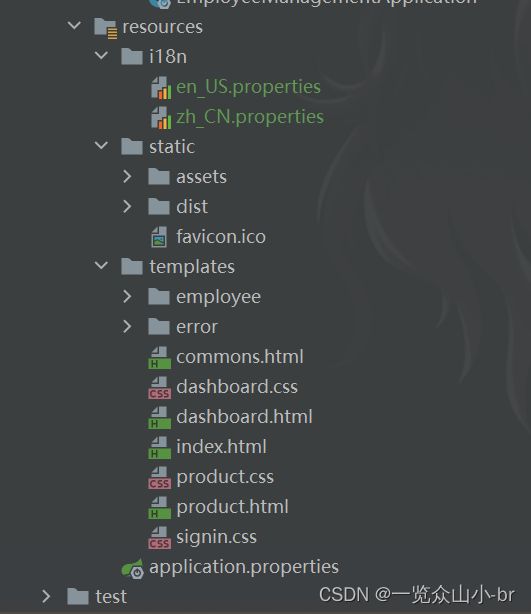Select dashboard.html file name
Screen dimensions: 531x614
pyautogui.click(x=244, y=417)
